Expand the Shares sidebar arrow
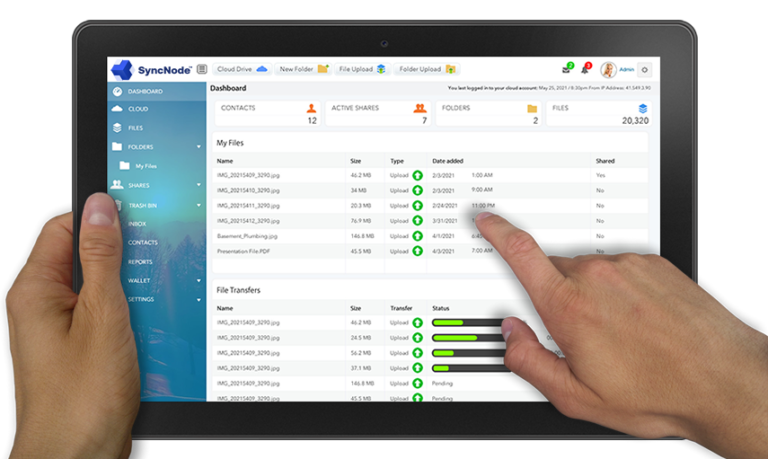This screenshot has height=459, width=768. [199, 185]
